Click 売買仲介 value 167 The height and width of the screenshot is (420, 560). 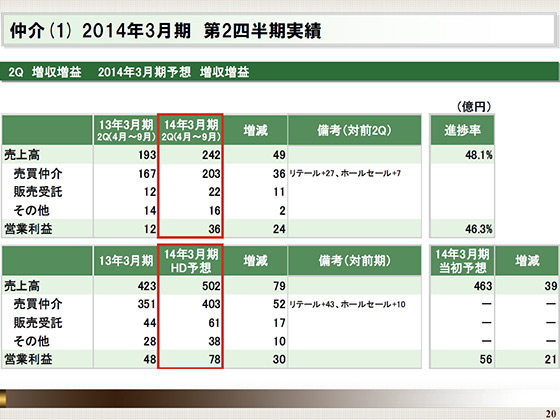click(148, 174)
